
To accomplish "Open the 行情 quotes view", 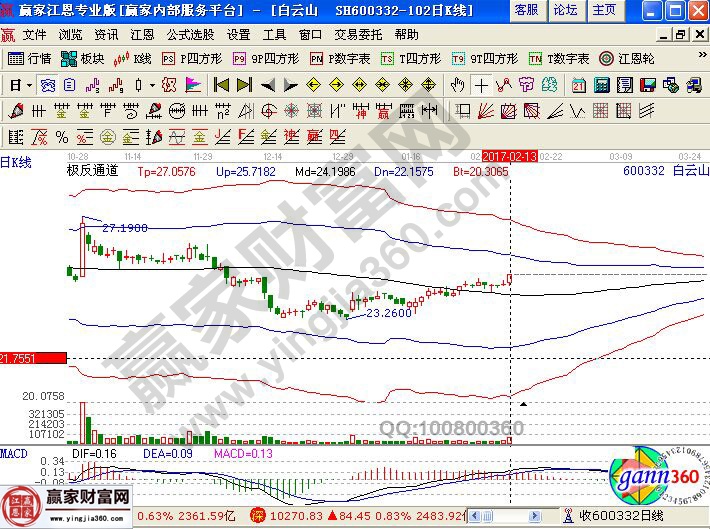I will (x=29, y=58).
